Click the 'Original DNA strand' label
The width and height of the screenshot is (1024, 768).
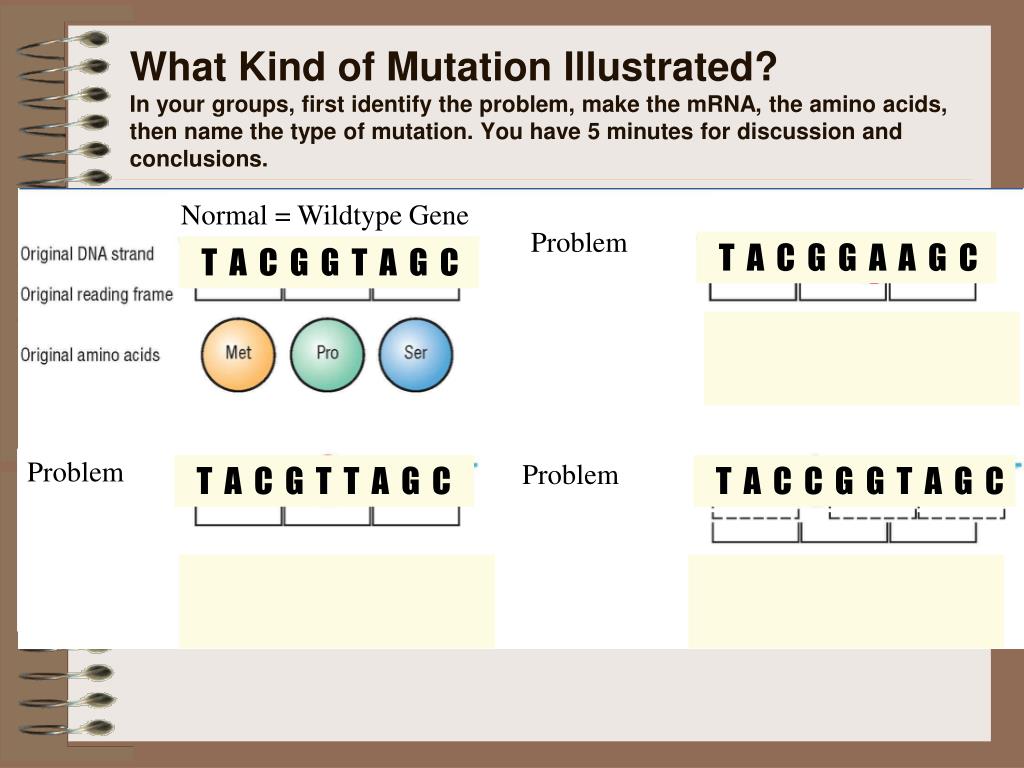coord(87,254)
